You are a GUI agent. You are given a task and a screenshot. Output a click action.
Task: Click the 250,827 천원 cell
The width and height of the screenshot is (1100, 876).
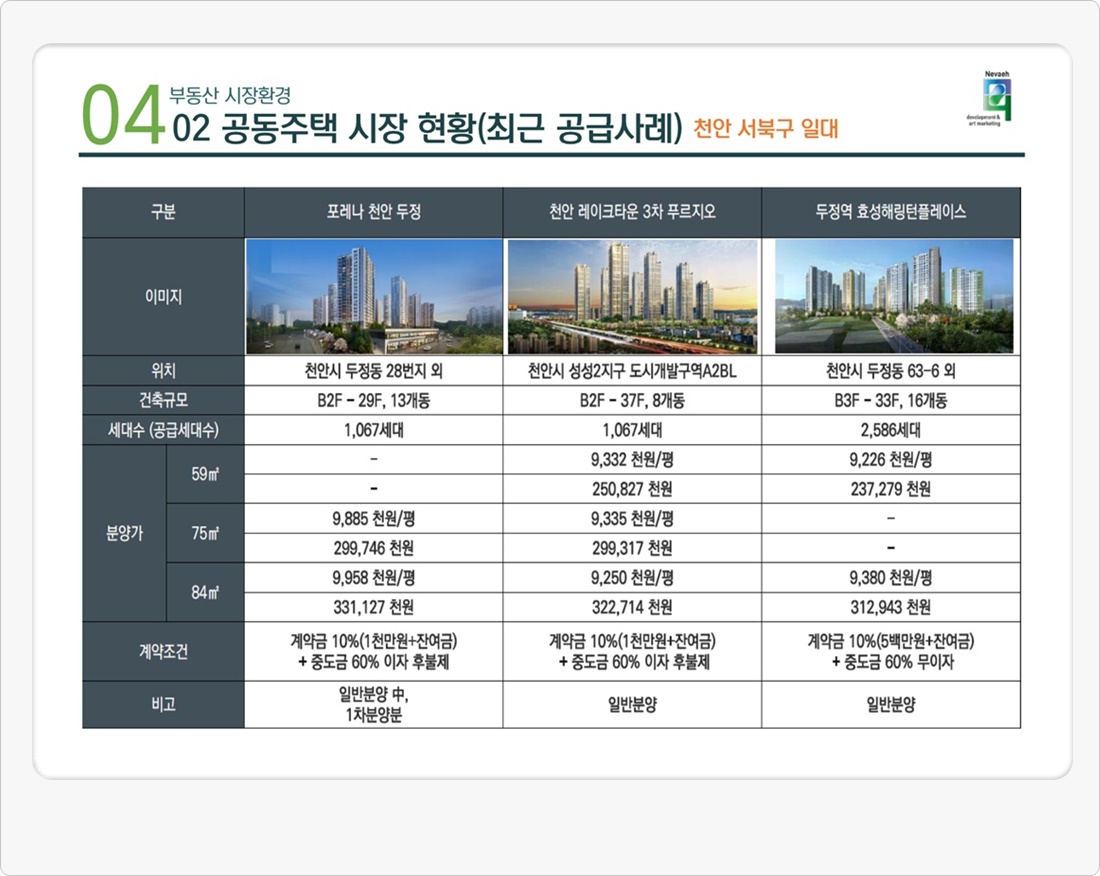632,489
